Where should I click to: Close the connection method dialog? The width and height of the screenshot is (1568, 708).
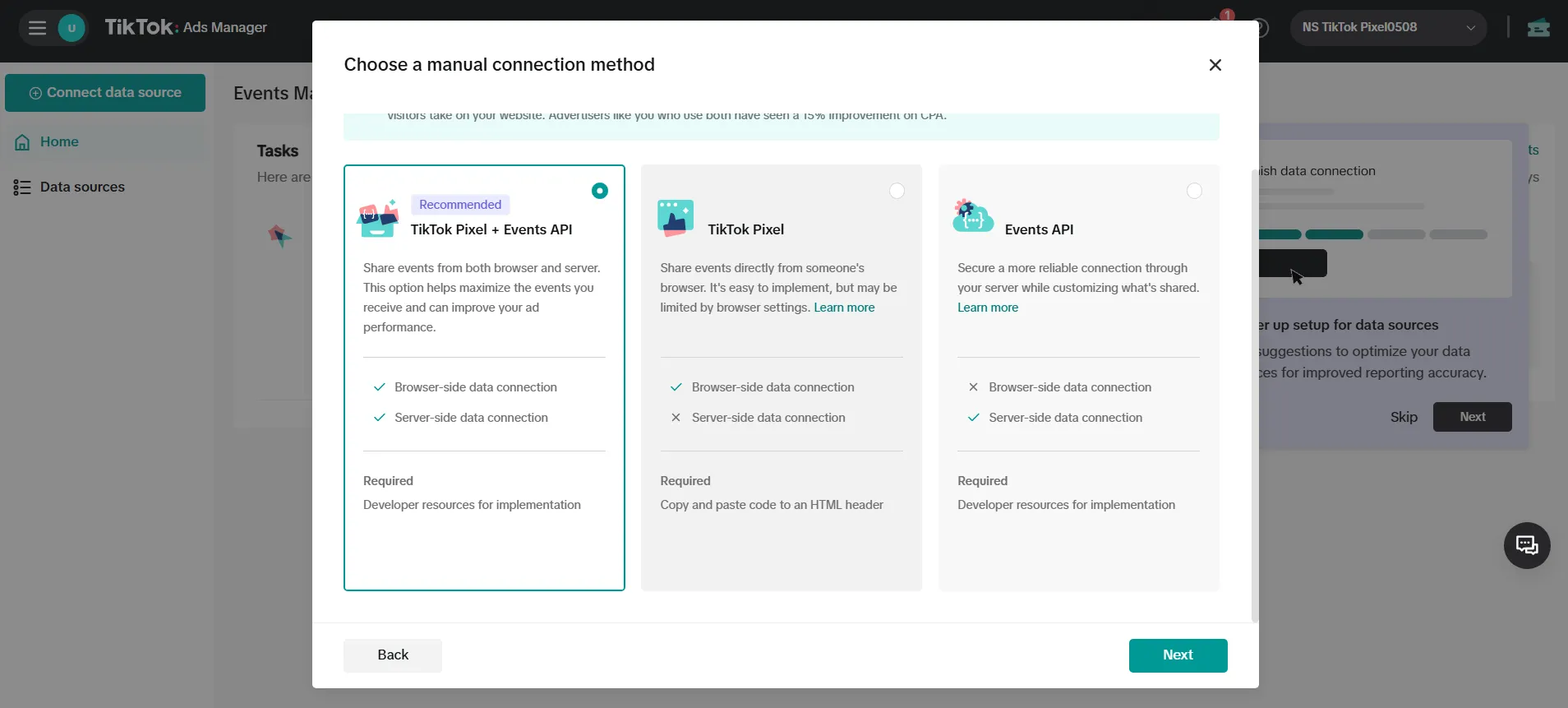coord(1215,65)
